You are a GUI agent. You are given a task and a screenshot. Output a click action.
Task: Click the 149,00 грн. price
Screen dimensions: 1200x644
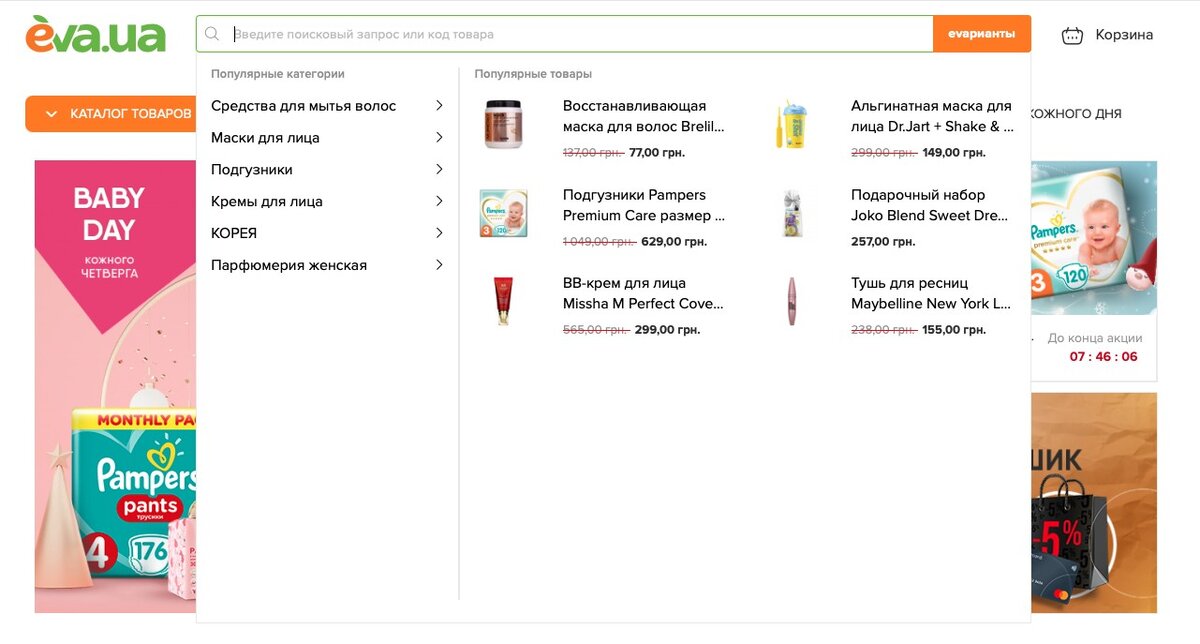[954, 153]
